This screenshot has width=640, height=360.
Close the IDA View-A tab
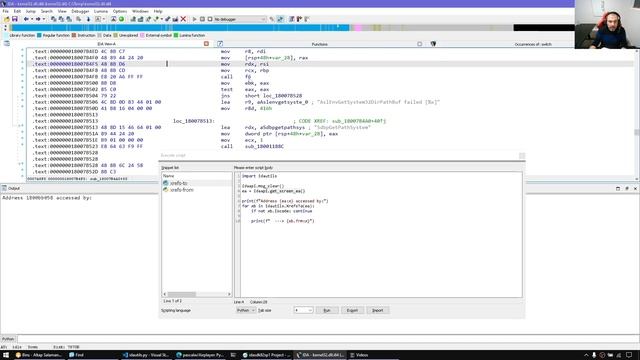click(x=206, y=44)
